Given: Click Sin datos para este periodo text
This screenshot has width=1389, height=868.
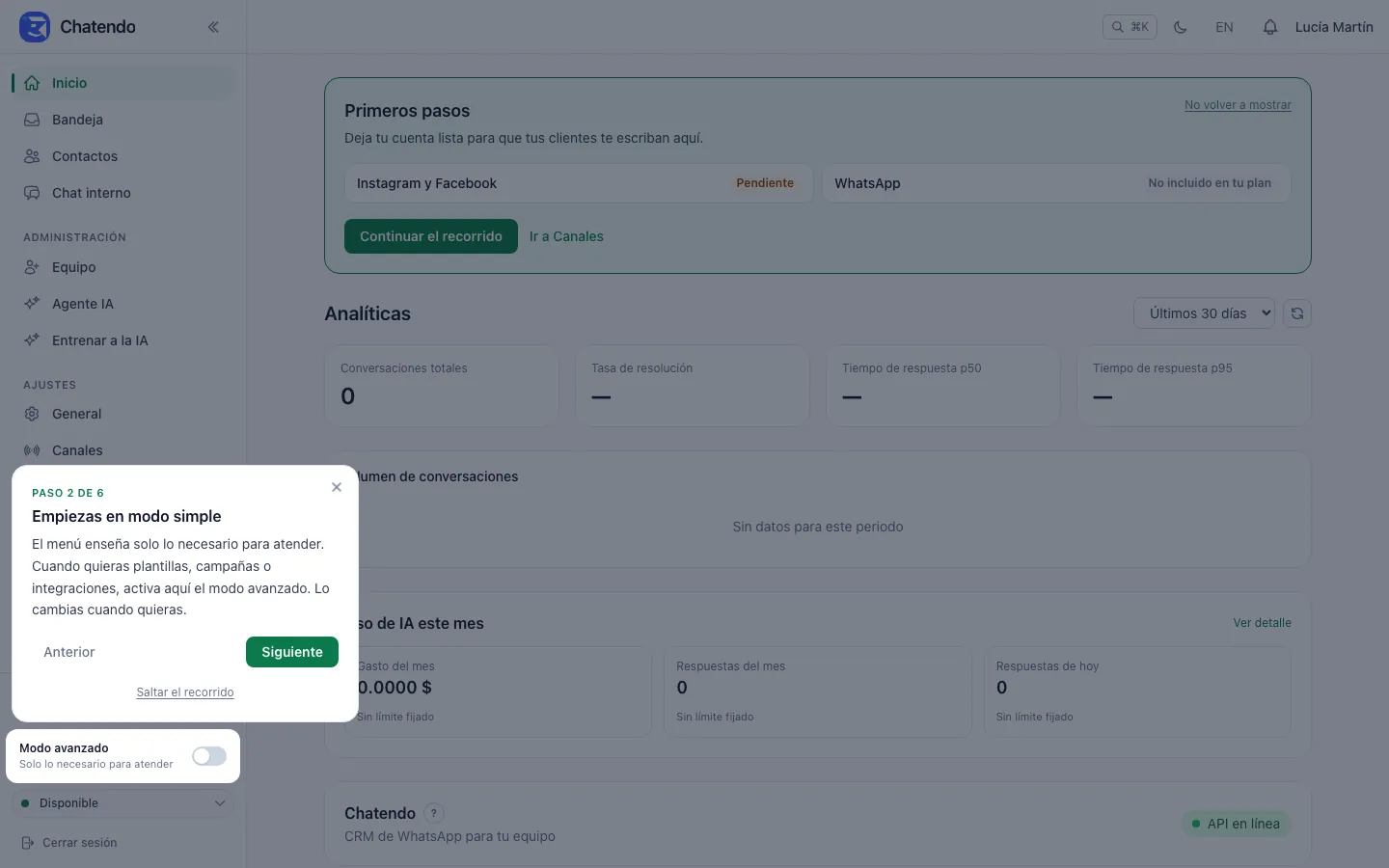Looking at the screenshot, I should (818, 527).
